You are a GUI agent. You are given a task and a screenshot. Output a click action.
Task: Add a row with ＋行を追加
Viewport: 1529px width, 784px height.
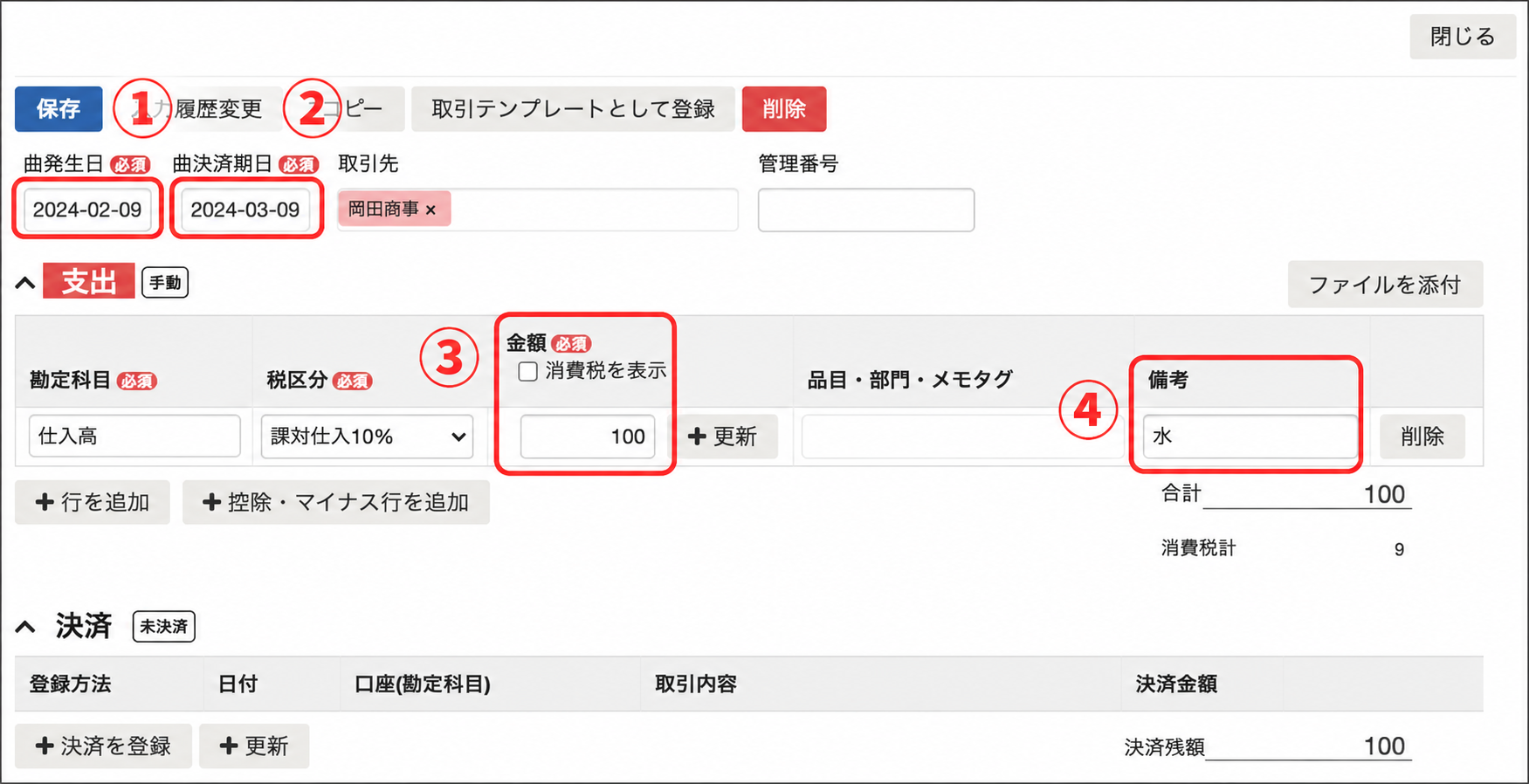(93, 502)
